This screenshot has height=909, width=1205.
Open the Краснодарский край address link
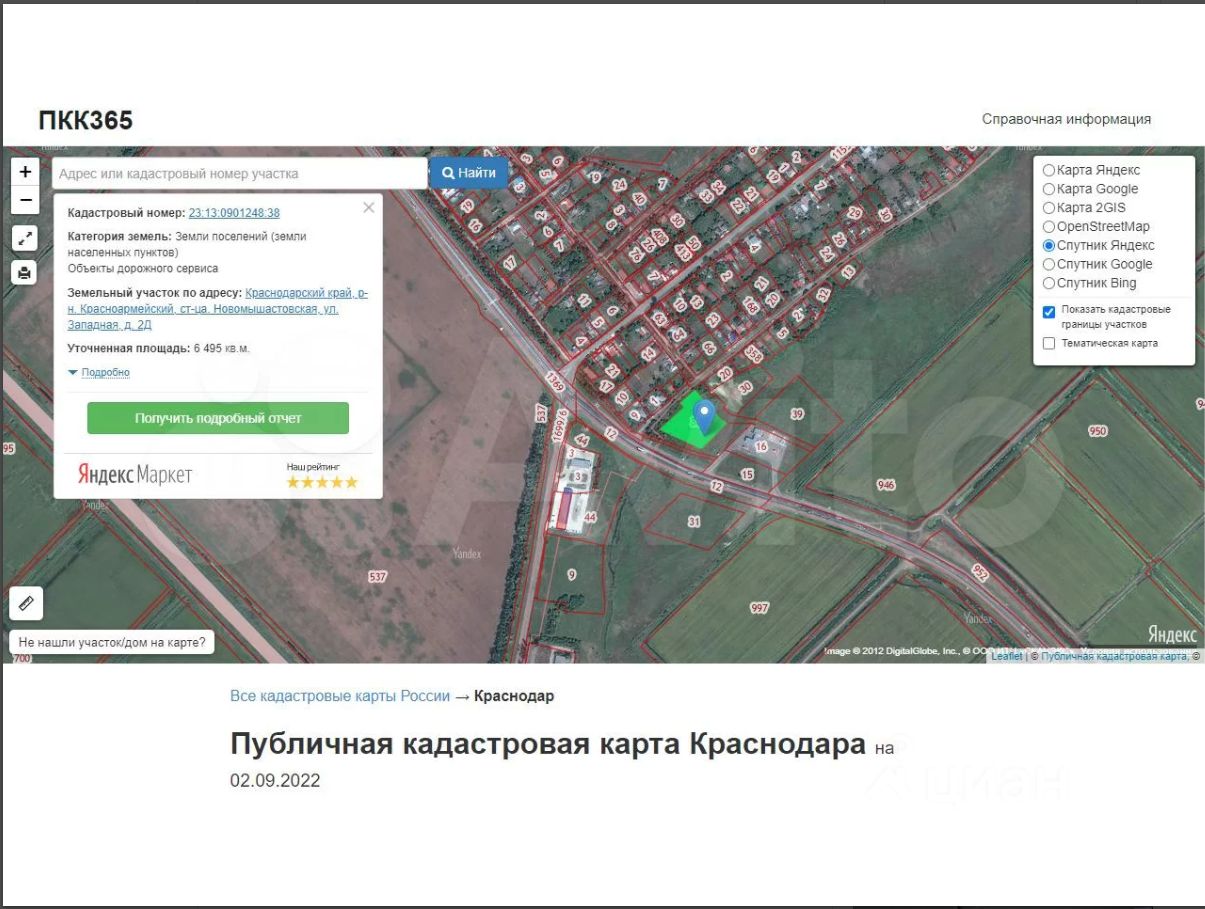click(217, 309)
